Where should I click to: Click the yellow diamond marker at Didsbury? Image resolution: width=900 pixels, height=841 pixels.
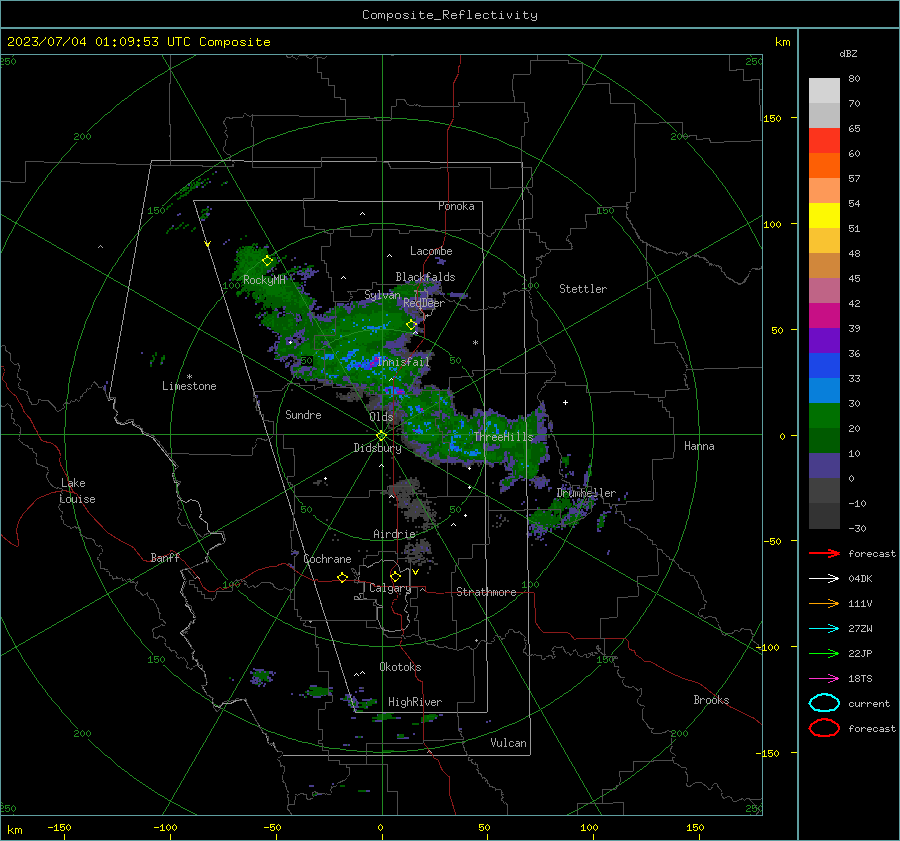(381, 436)
